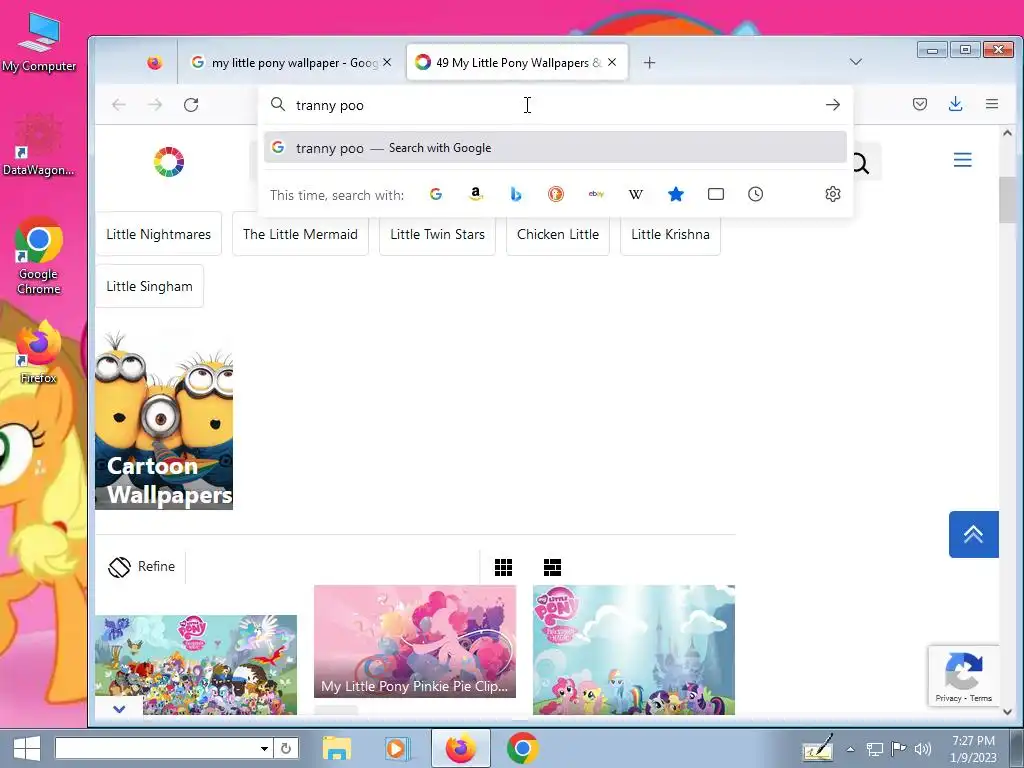
Task: Click the taskbar address input box
Action: point(157,748)
